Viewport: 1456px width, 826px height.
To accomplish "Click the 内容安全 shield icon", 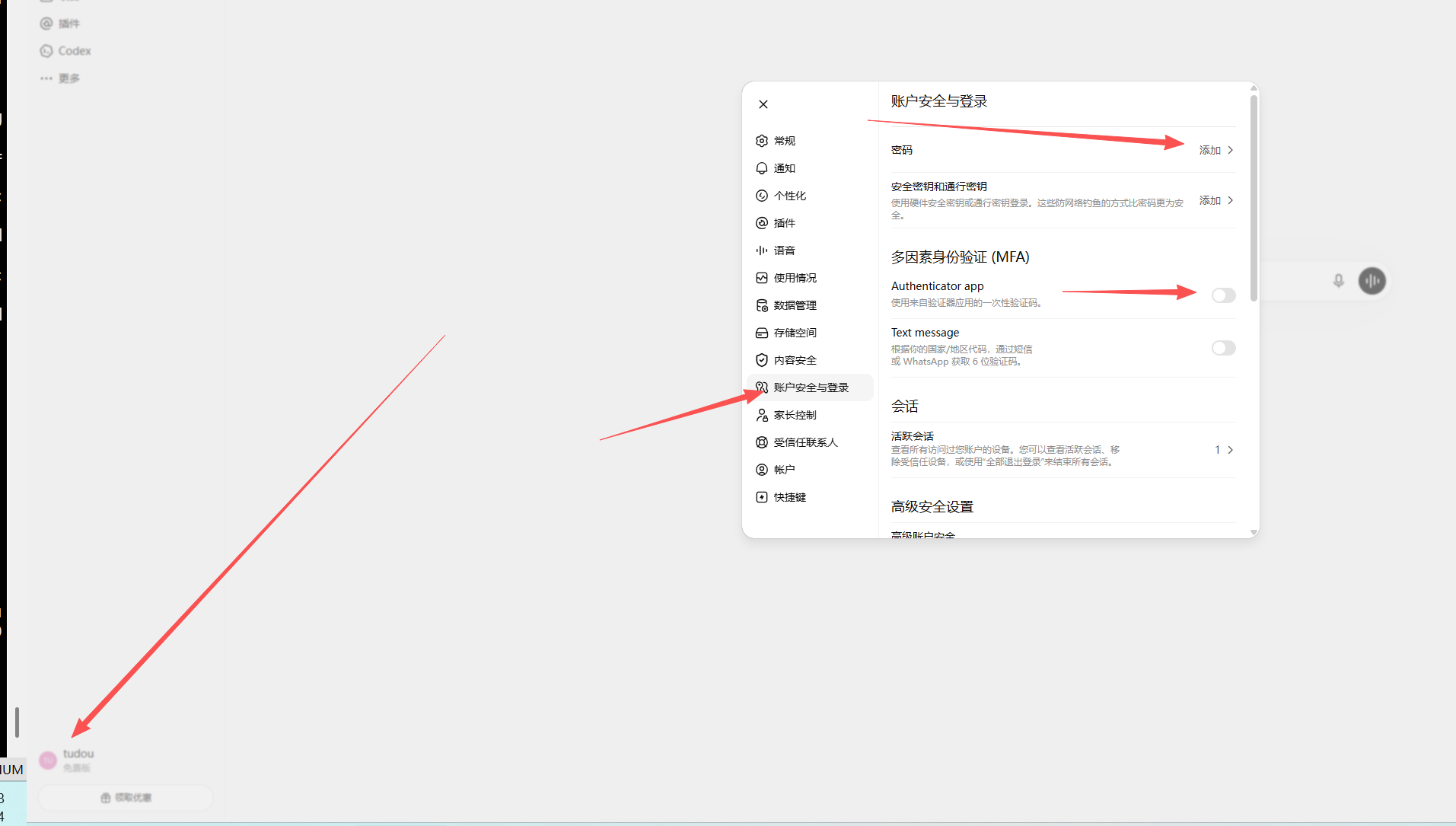I will click(x=762, y=360).
